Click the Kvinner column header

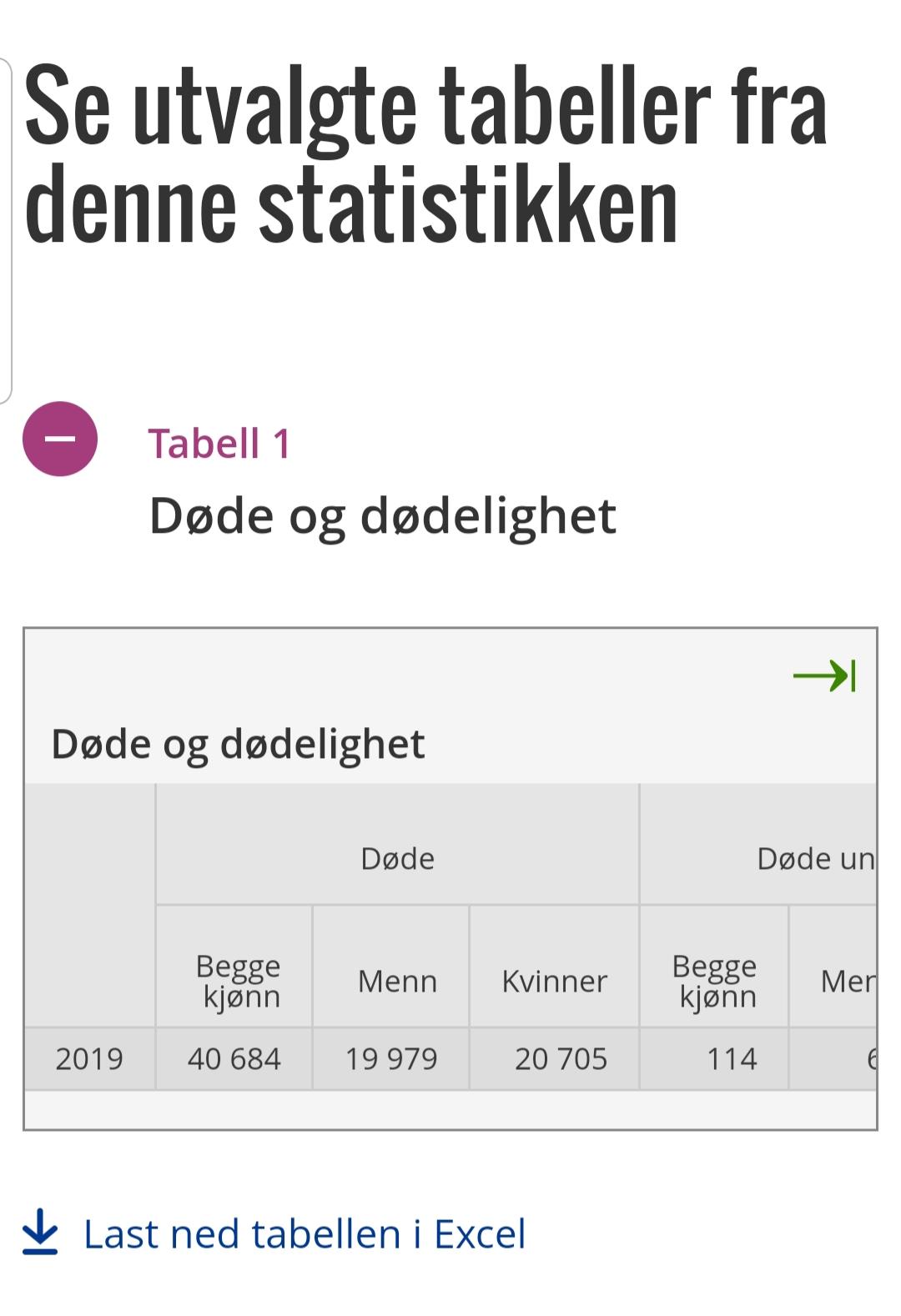pos(555,982)
